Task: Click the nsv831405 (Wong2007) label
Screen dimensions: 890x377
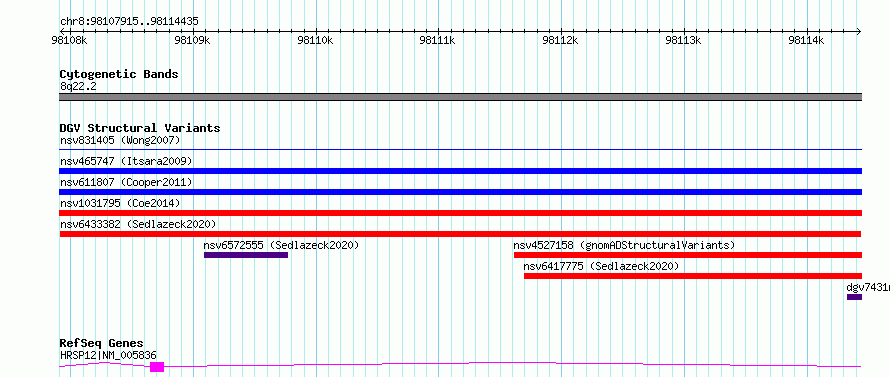Action: [120, 140]
